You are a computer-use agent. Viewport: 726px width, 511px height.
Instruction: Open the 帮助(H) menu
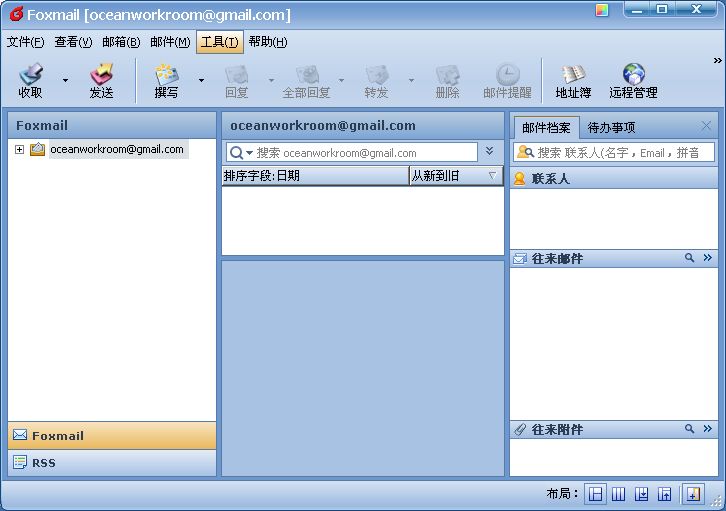pos(268,42)
